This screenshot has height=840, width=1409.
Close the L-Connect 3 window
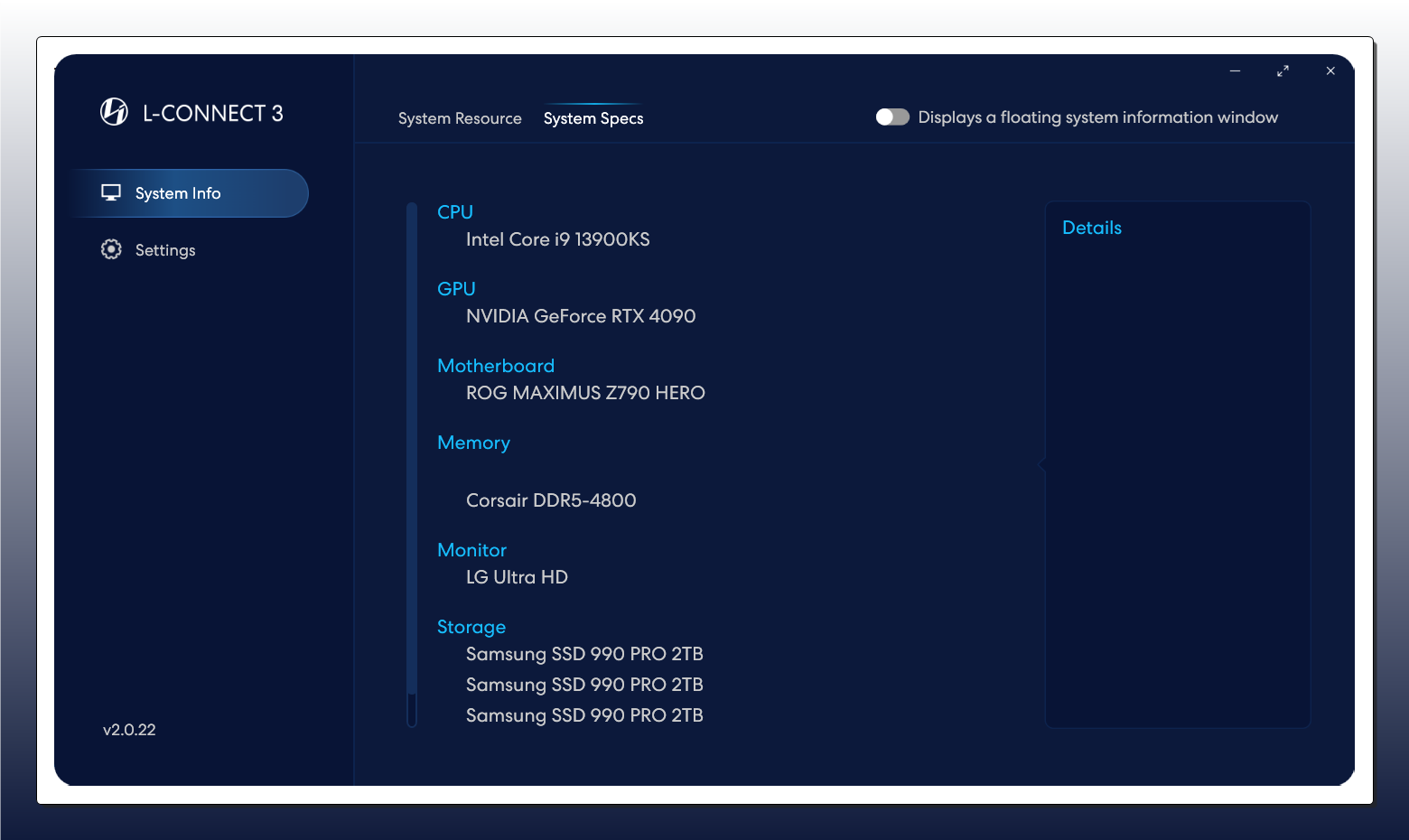coord(1330,70)
